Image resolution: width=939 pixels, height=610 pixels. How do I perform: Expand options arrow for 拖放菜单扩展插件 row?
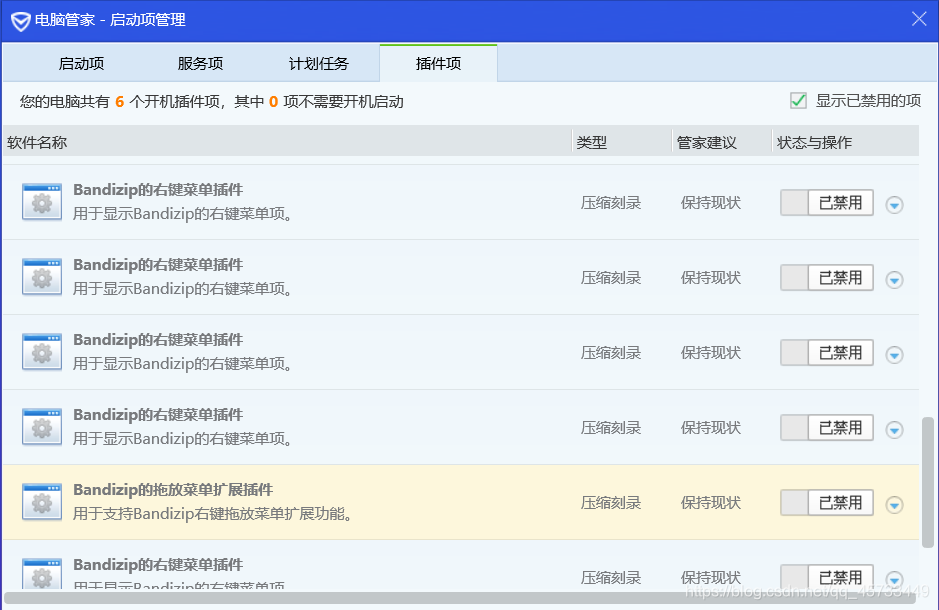pyautogui.click(x=894, y=505)
